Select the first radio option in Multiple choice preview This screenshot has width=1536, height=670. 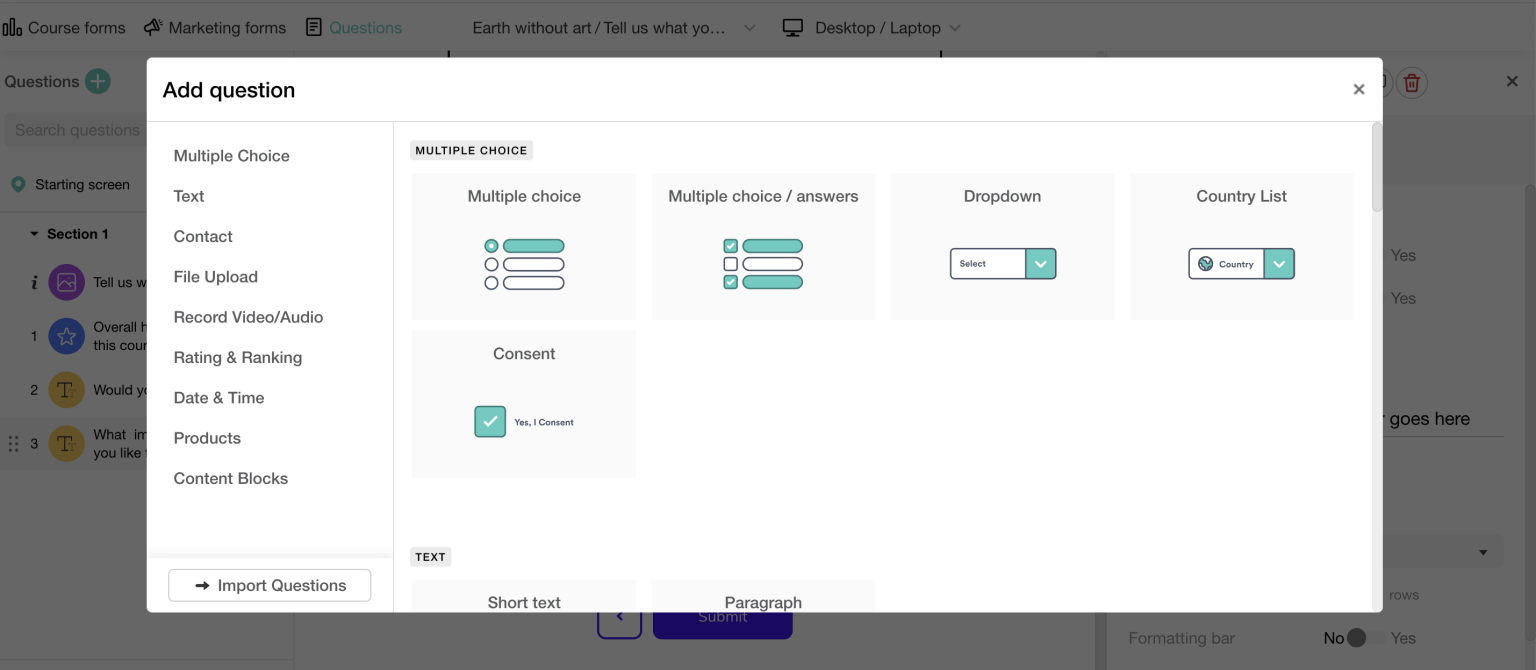tap(491, 245)
